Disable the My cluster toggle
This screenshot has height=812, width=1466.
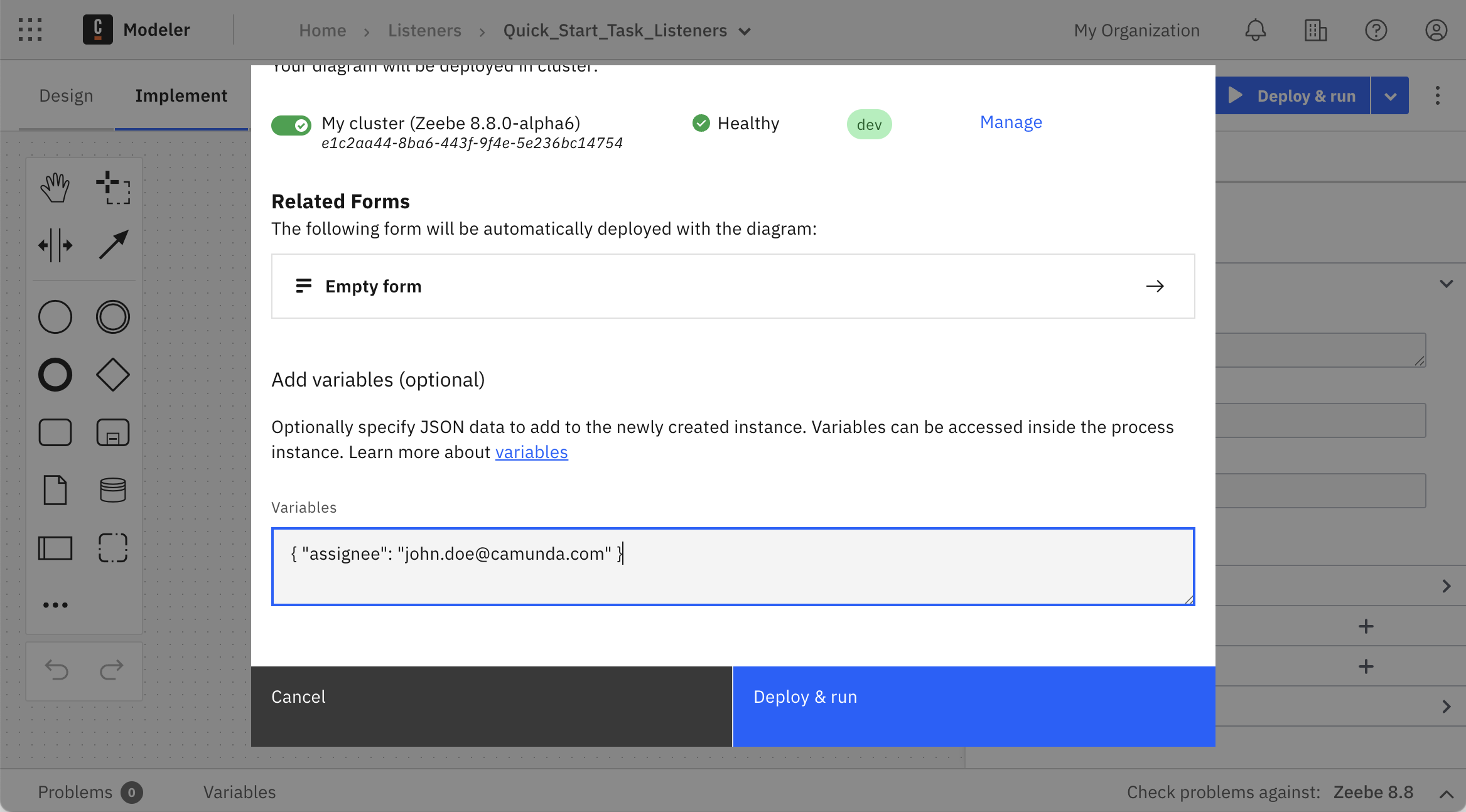point(291,124)
